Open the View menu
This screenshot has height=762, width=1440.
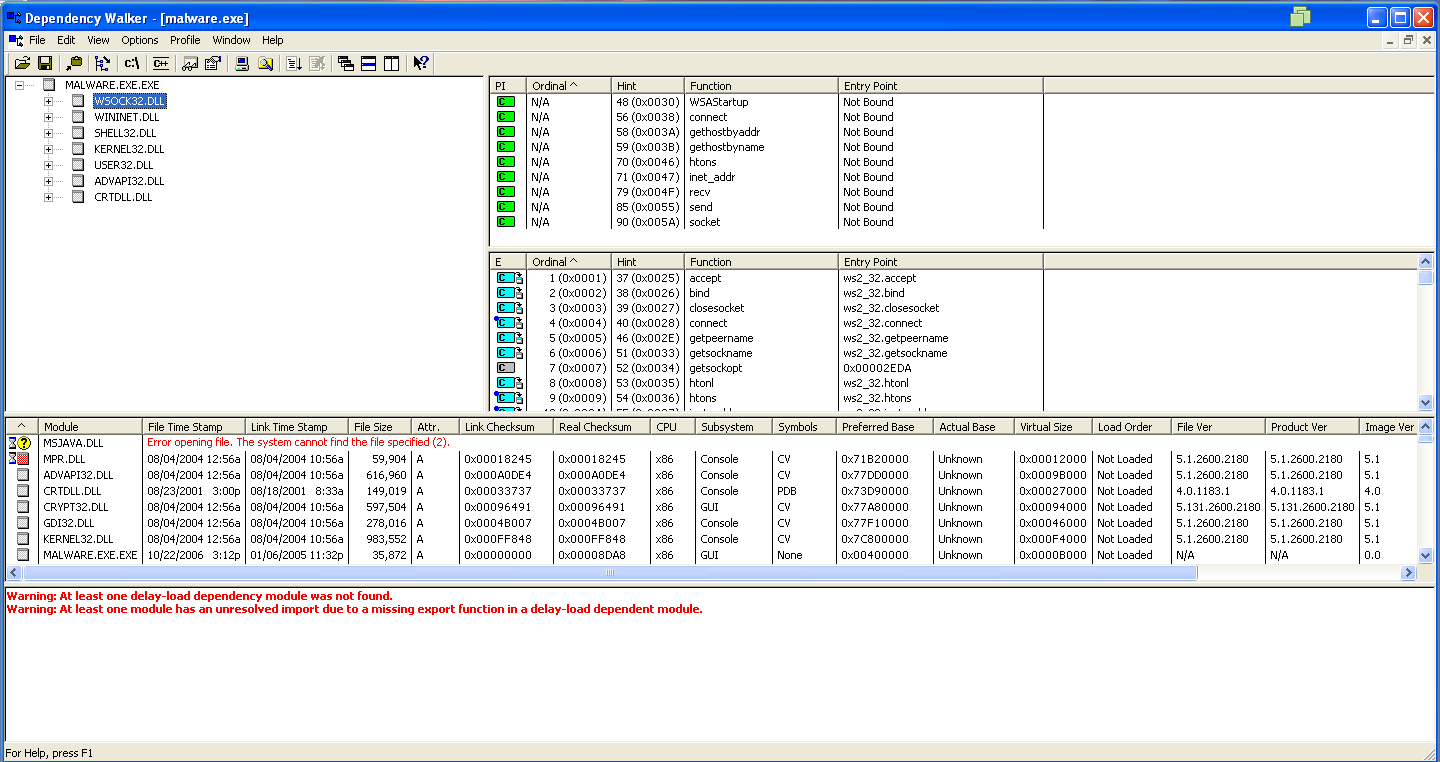click(98, 40)
